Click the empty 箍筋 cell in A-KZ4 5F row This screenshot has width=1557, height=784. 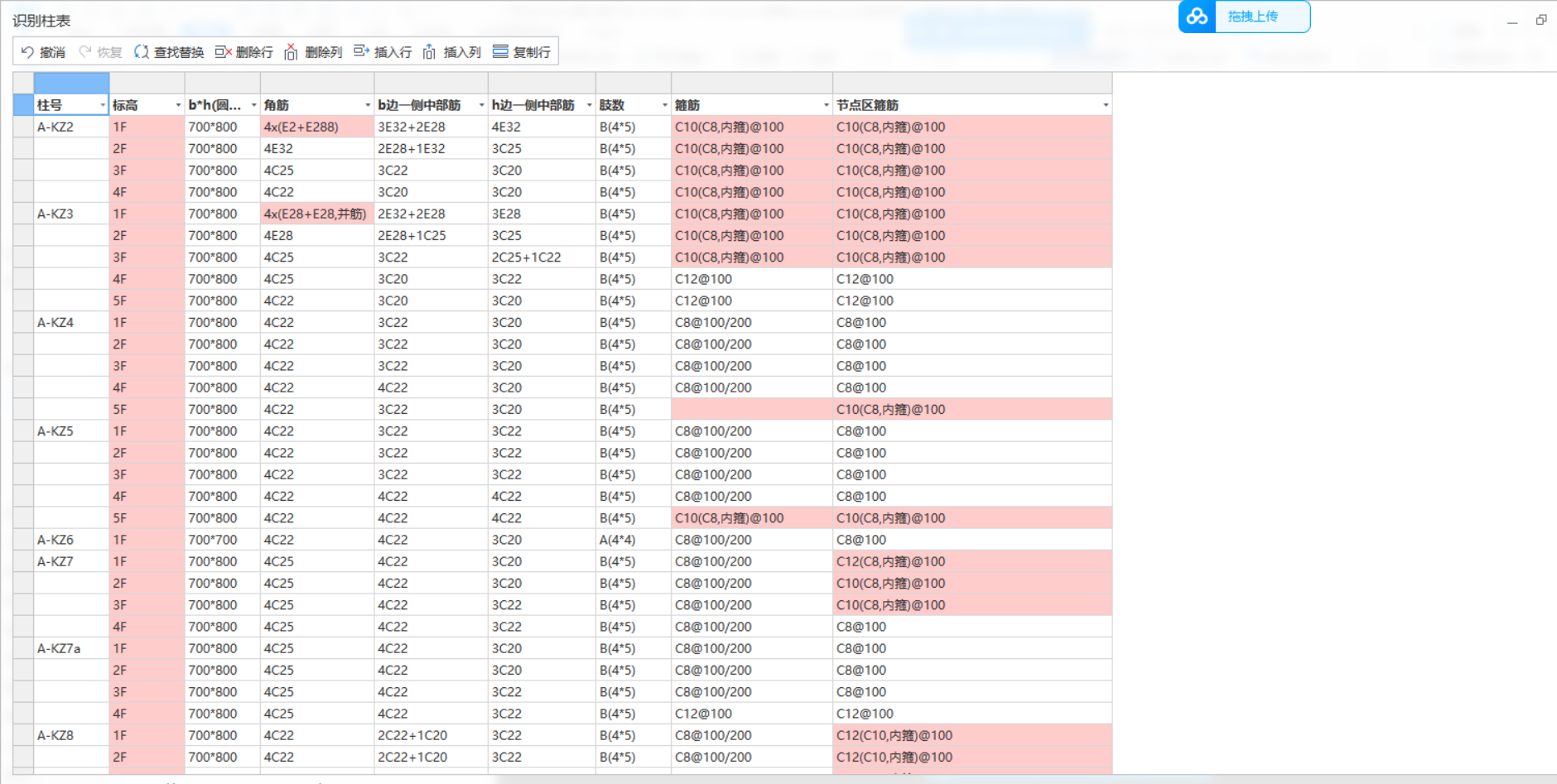pos(752,409)
